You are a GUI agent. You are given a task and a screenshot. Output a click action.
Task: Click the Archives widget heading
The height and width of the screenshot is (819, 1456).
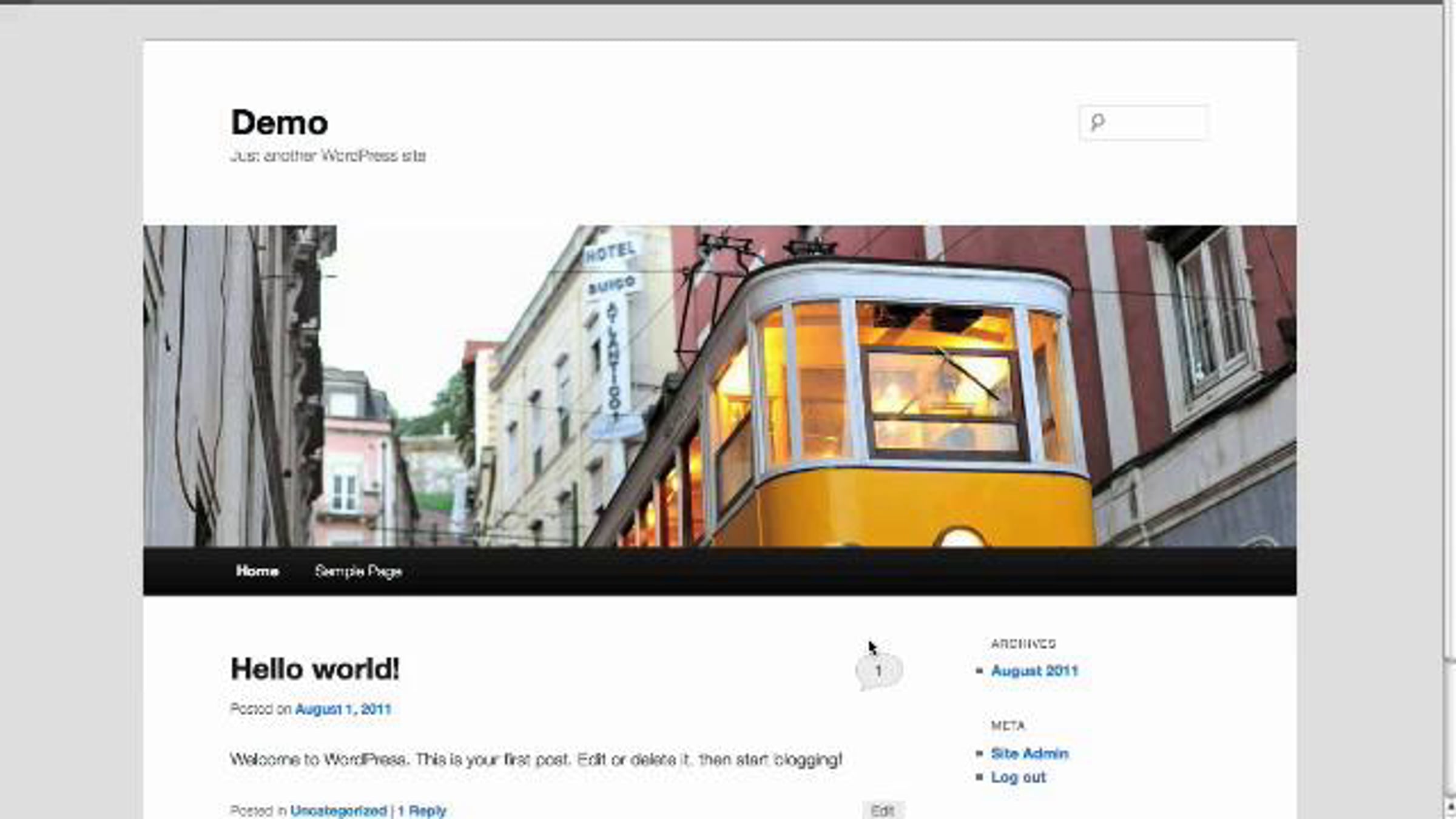point(1023,644)
